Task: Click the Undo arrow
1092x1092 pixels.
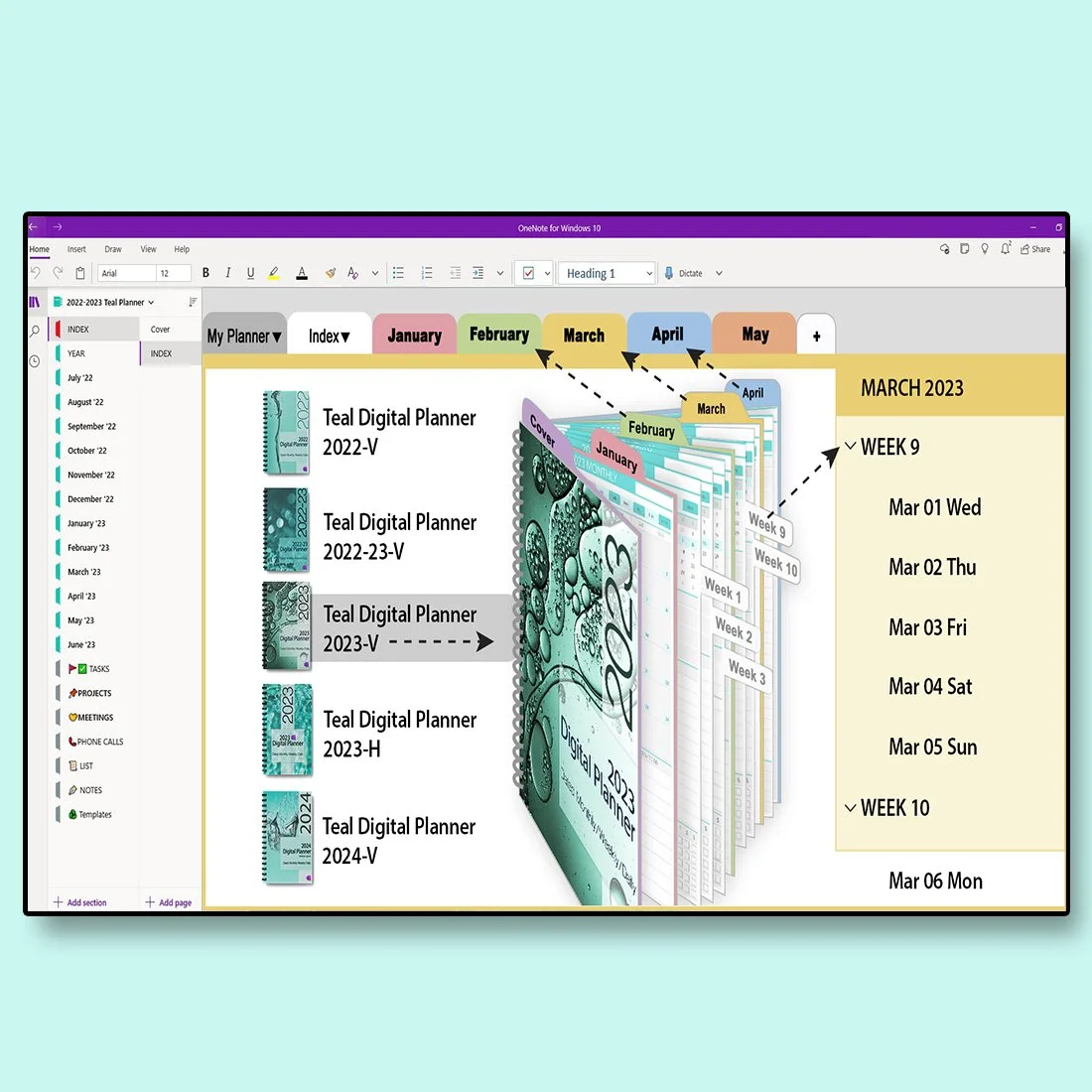Action: point(37,273)
